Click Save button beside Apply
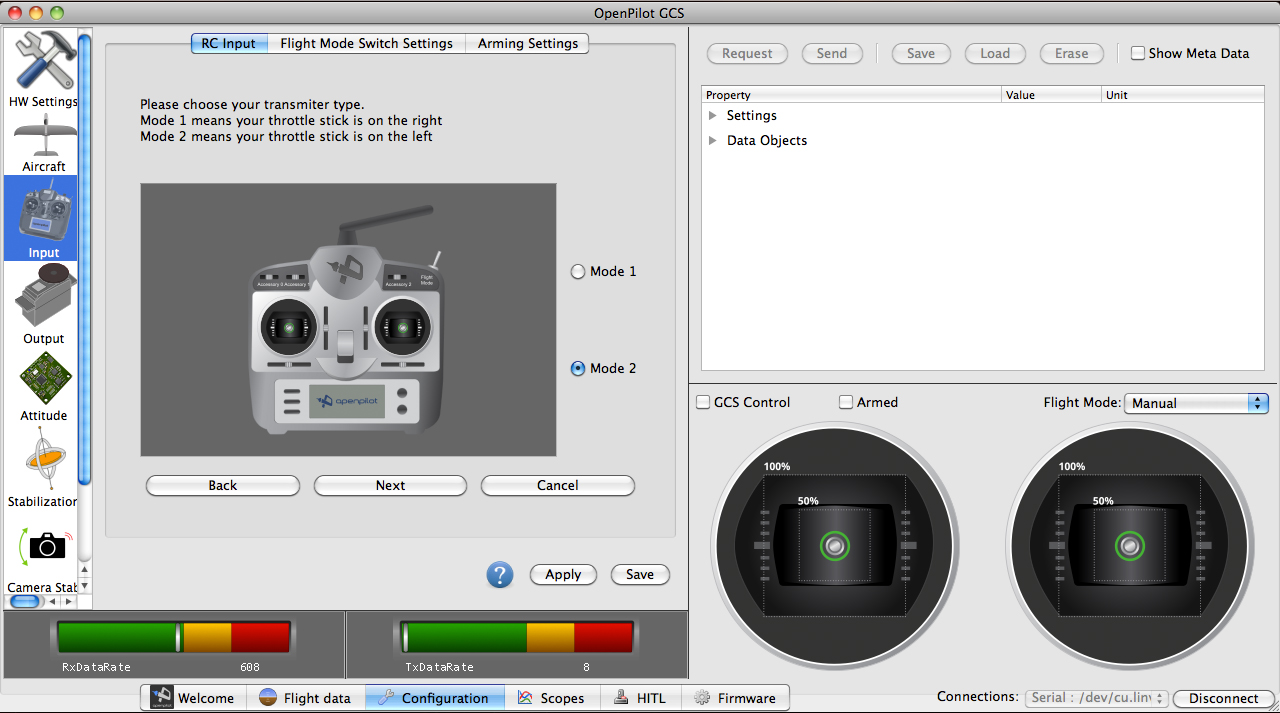Viewport: 1280px width, 713px height. click(x=640, y=574)
